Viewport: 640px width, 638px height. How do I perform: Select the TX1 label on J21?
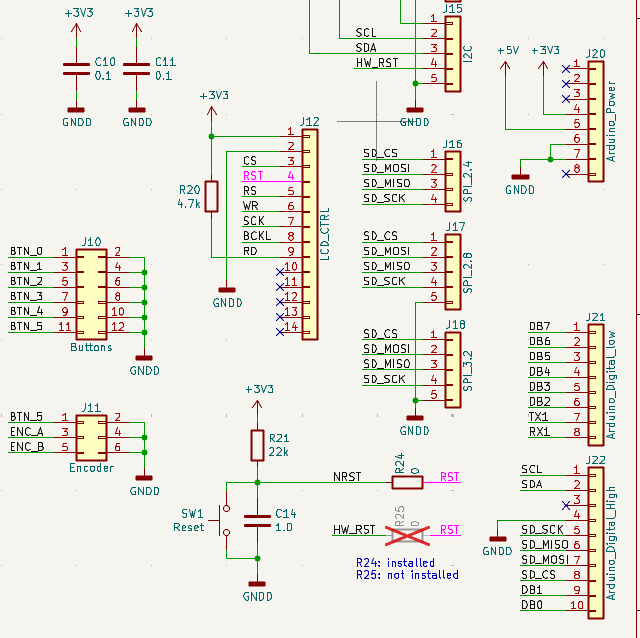pyautogui.click(x=538, y=416)
